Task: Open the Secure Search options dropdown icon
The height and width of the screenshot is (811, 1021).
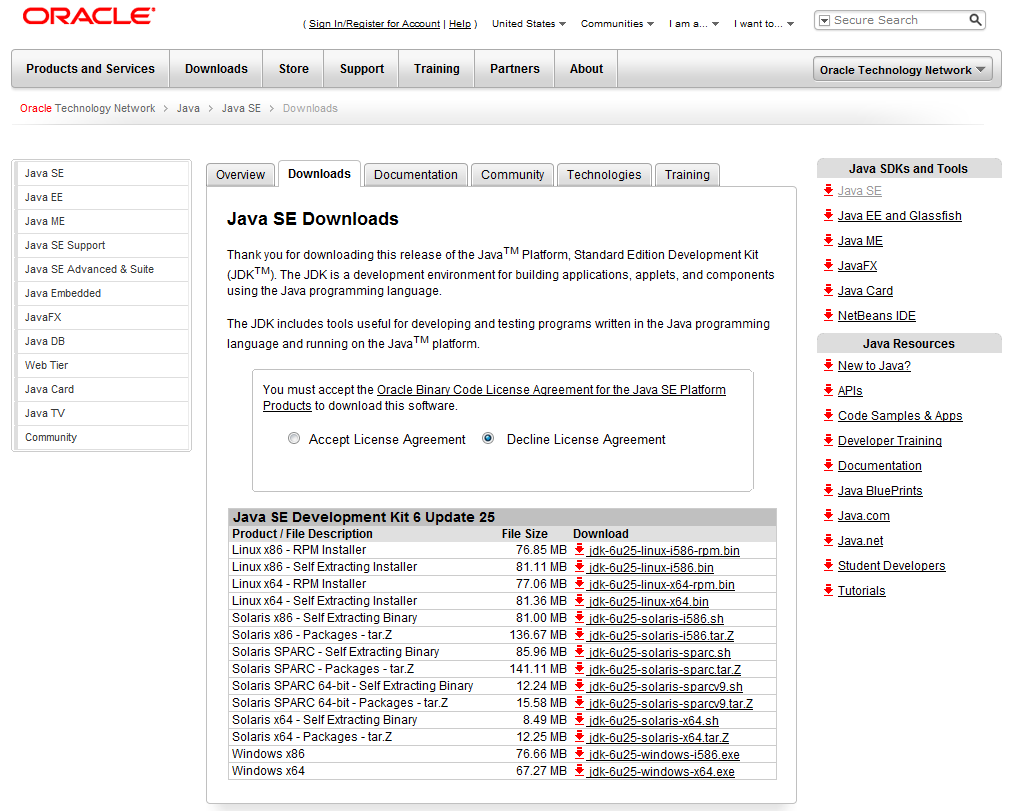Action: (x=824, y=20)
